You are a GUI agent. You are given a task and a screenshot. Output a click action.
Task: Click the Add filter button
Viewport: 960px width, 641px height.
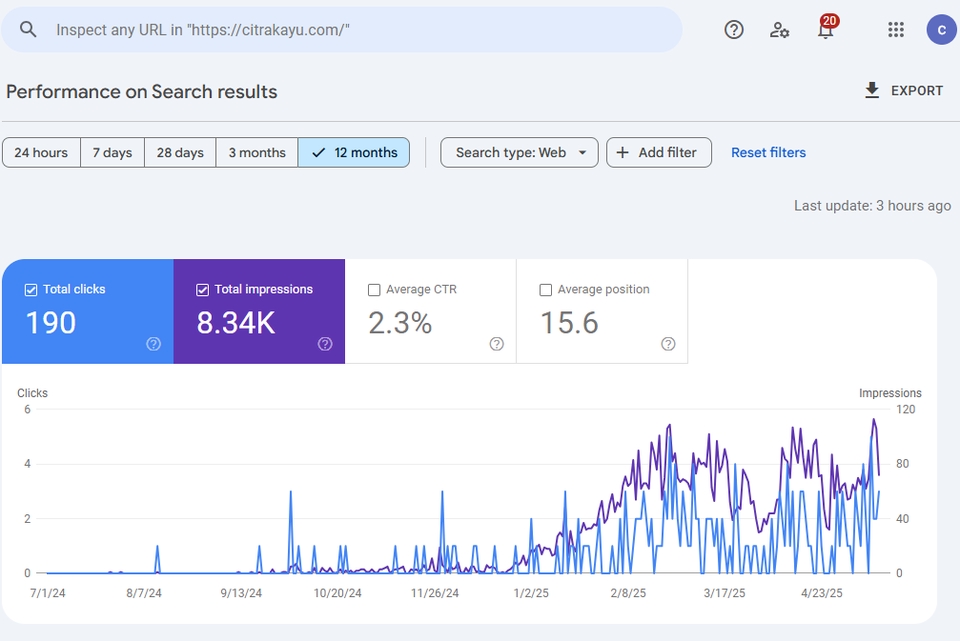658,153
